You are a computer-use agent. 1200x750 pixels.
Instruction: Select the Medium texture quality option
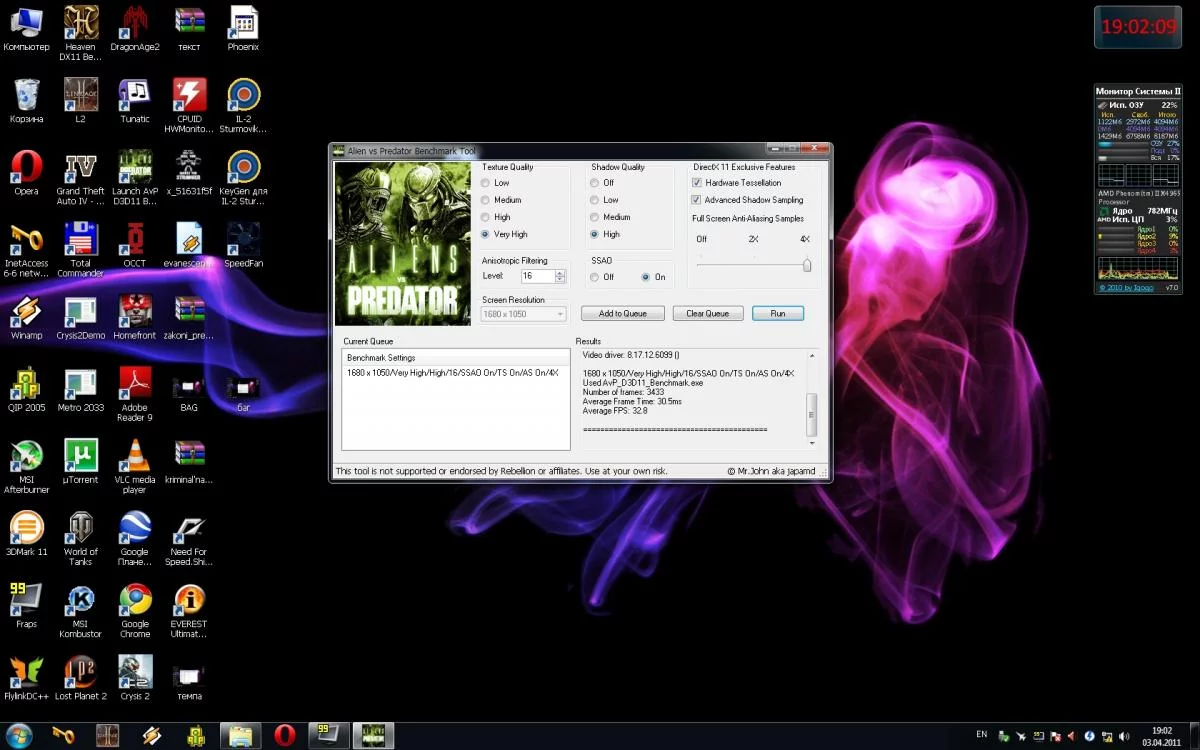486,200
